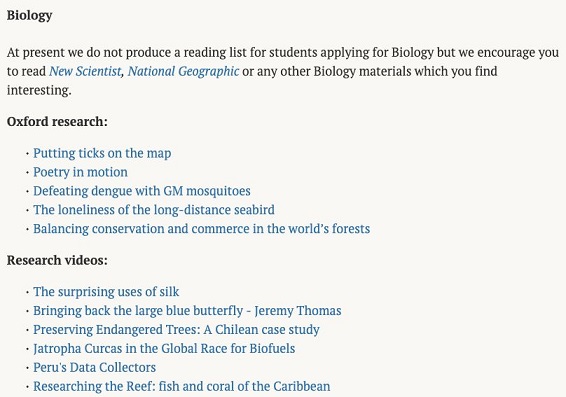
Task: Open Bringing back the large blue butterfly video
Action: 187,311
